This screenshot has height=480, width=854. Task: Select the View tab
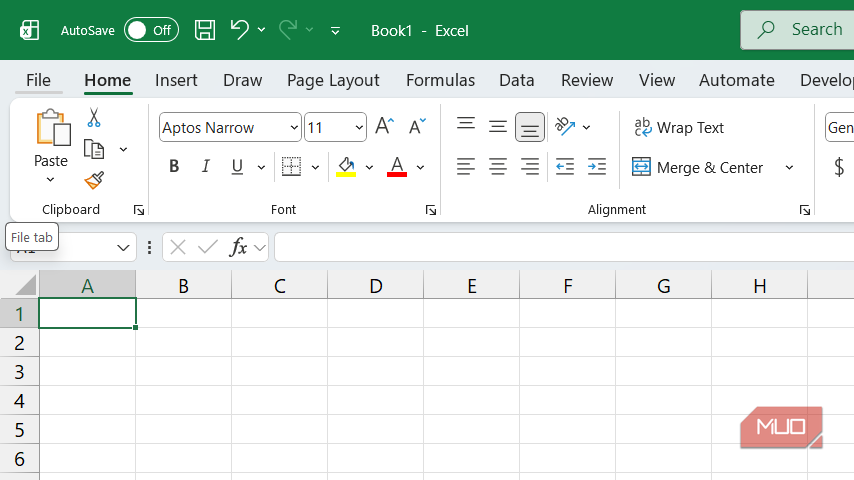[657, 80]
